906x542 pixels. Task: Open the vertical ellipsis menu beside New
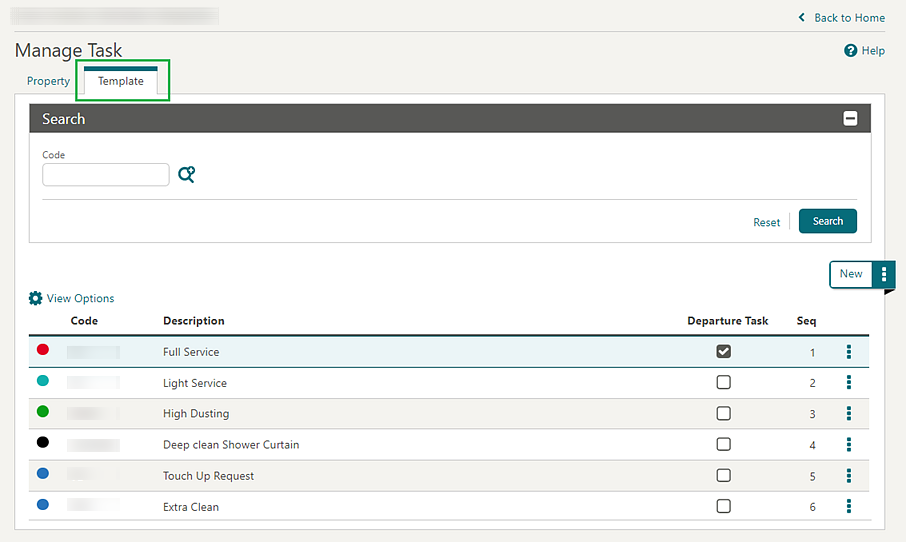pos(883,274)
